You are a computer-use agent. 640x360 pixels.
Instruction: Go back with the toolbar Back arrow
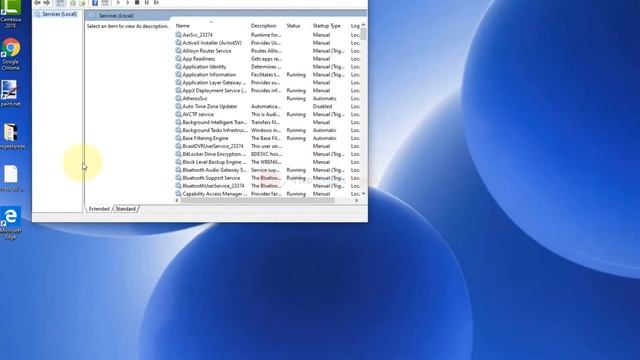click(37, 2)
